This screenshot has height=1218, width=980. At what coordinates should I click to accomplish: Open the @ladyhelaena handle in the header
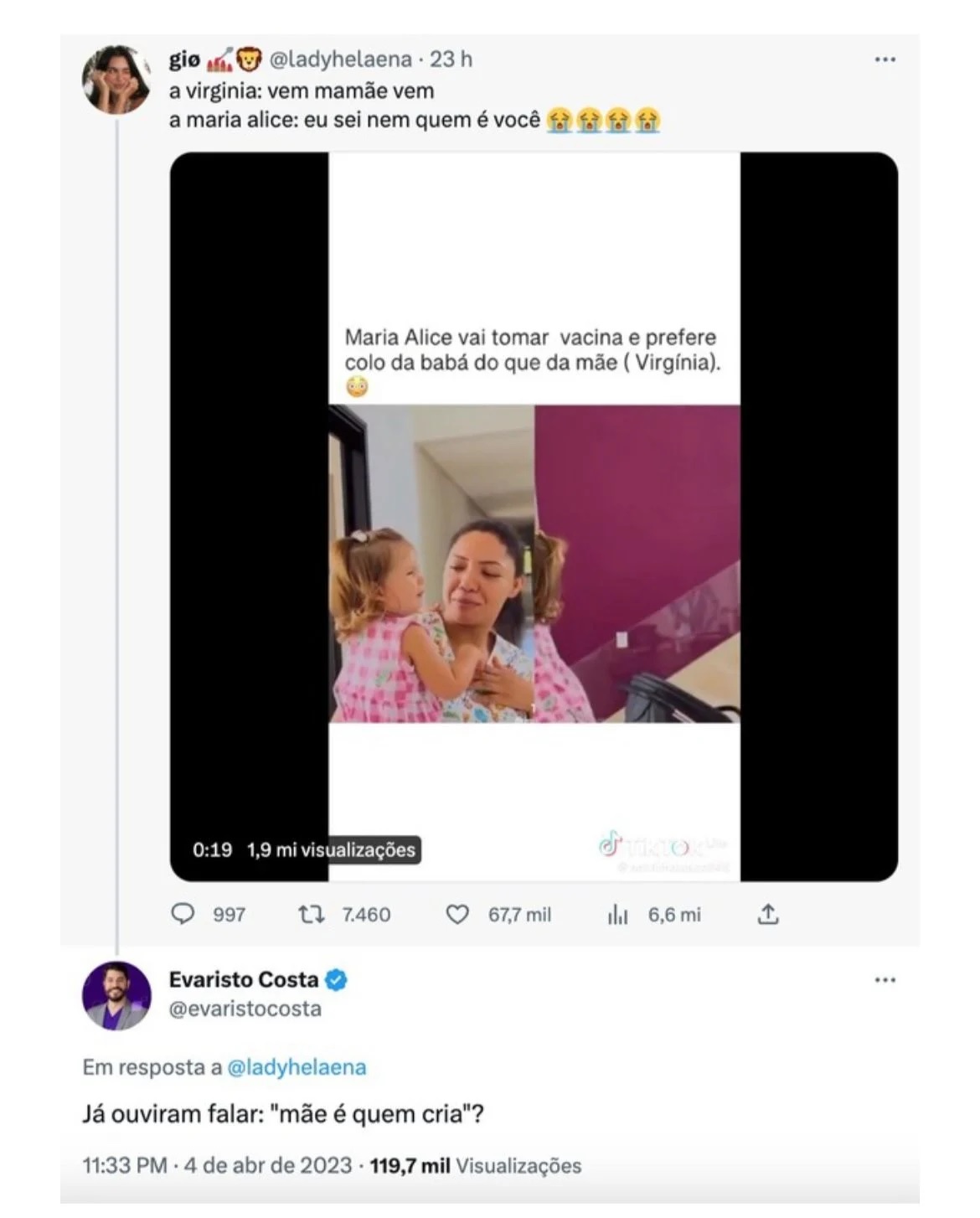tap(340, 59)
